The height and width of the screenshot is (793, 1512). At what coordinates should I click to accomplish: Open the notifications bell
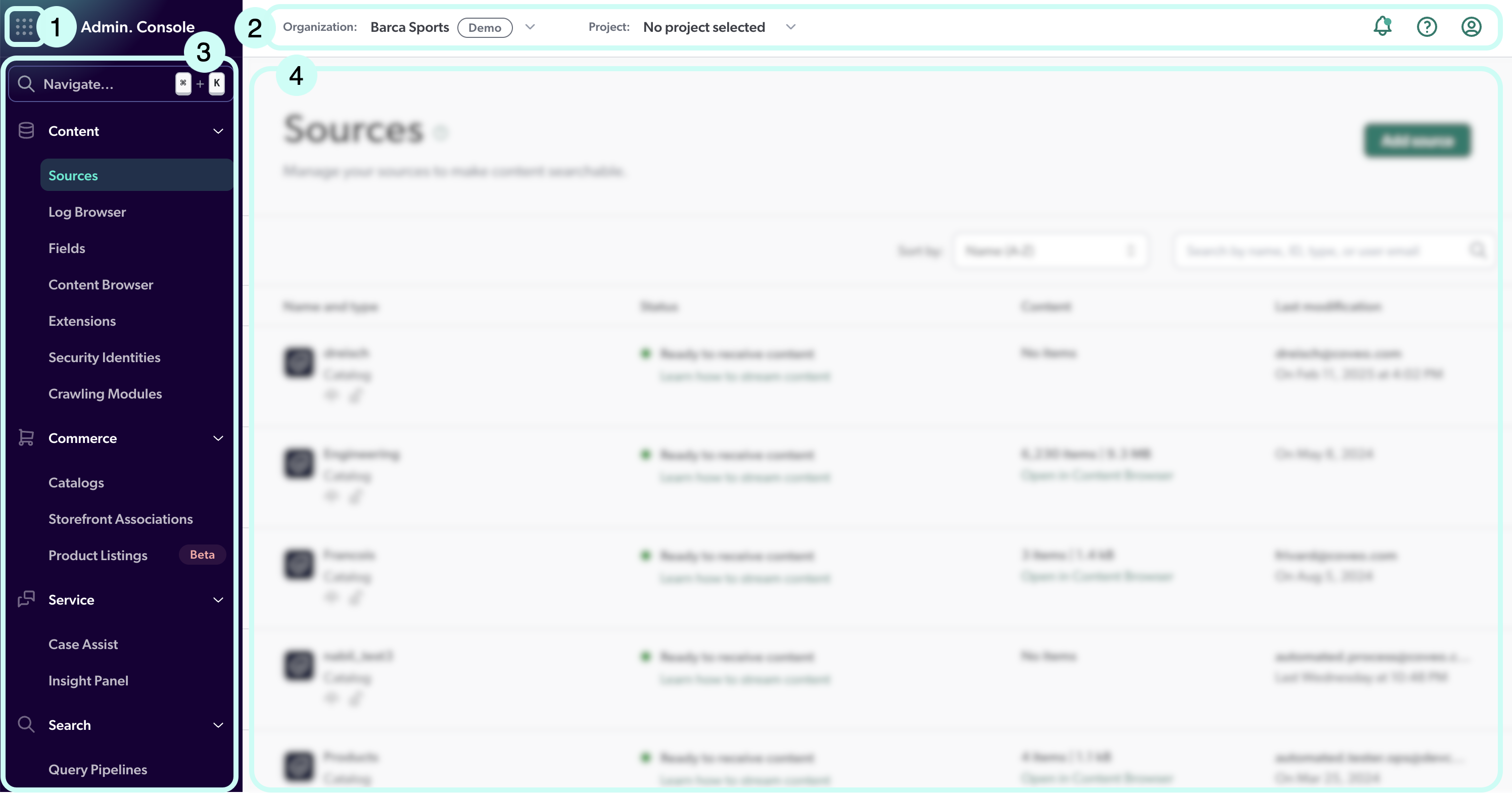click(x=1382, y=26)
